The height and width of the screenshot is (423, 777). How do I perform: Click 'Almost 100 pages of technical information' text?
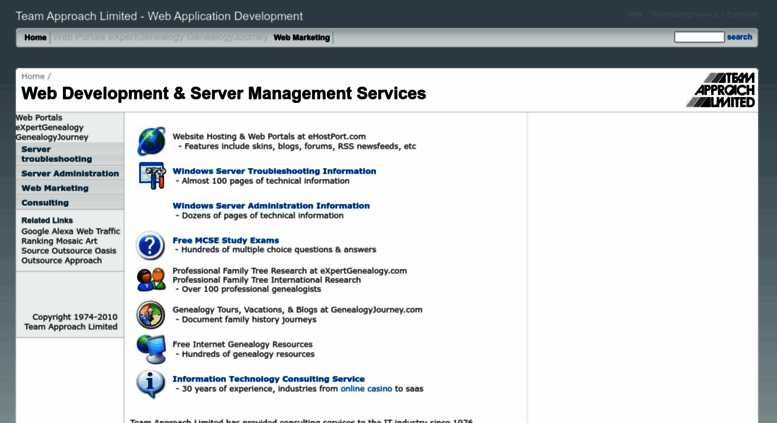pos(265,181)
